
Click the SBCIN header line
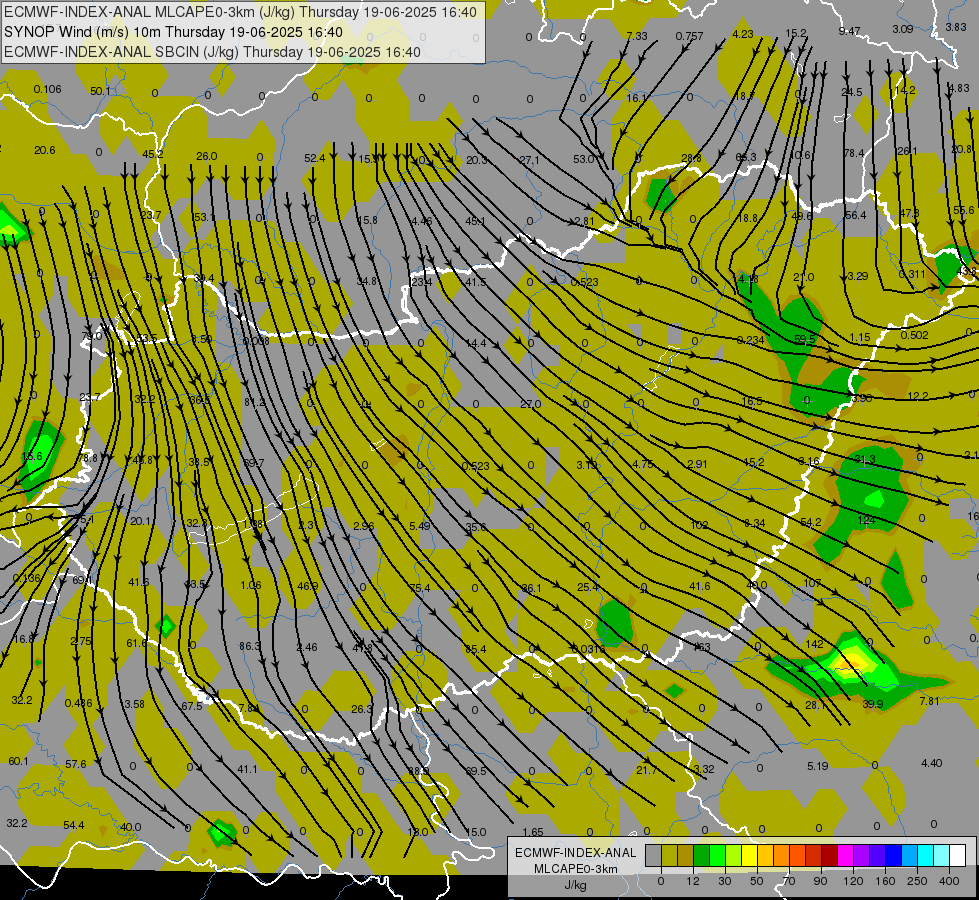212,52
